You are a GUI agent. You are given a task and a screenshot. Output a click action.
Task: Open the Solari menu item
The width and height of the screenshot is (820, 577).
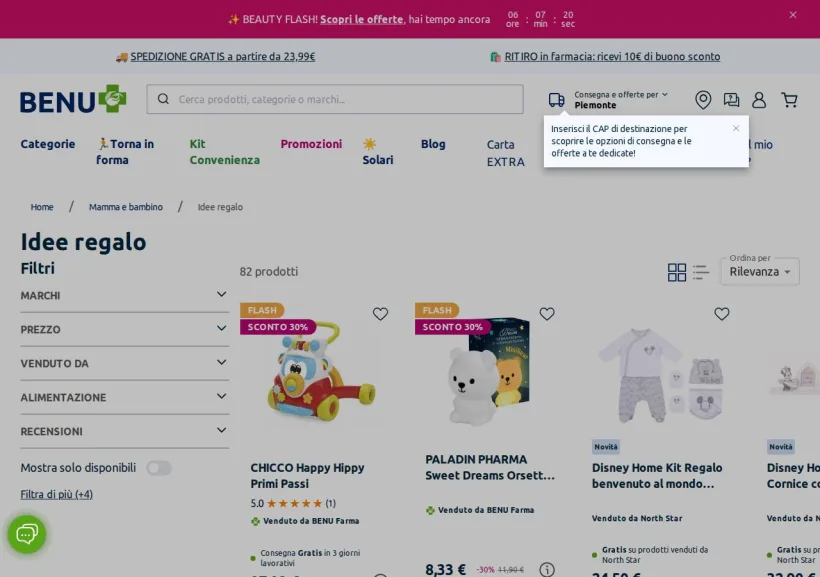(378, 152)
